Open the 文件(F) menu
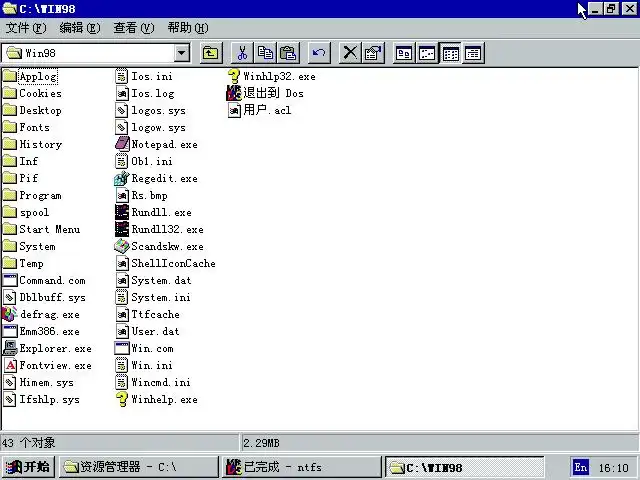This screenshot has width=640, height=480. pos(26,28)
